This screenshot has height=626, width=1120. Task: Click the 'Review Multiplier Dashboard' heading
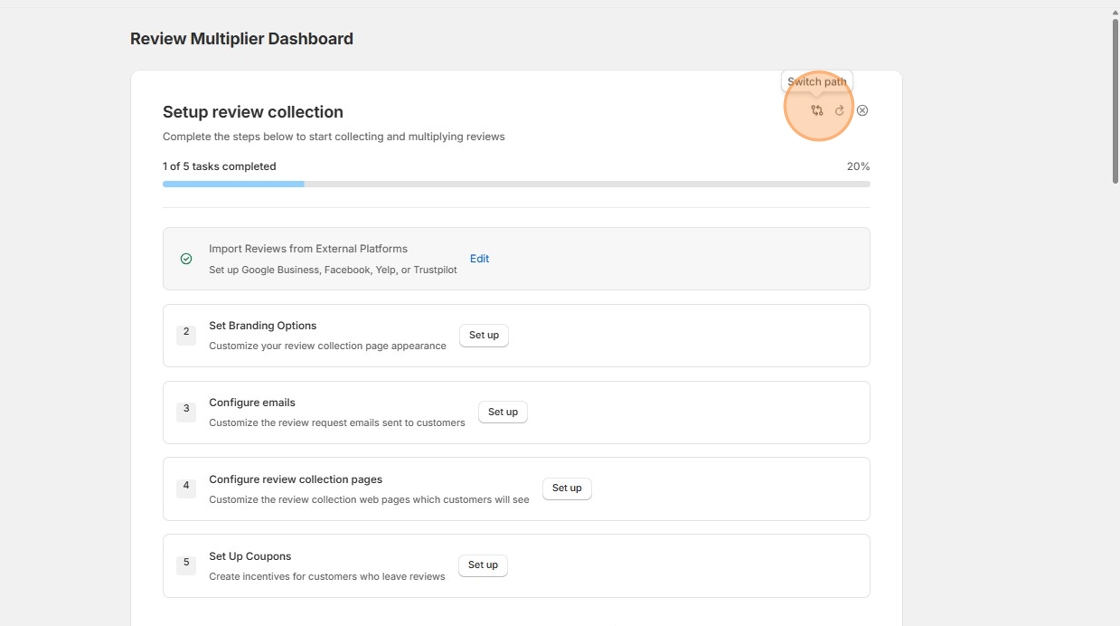241,39
